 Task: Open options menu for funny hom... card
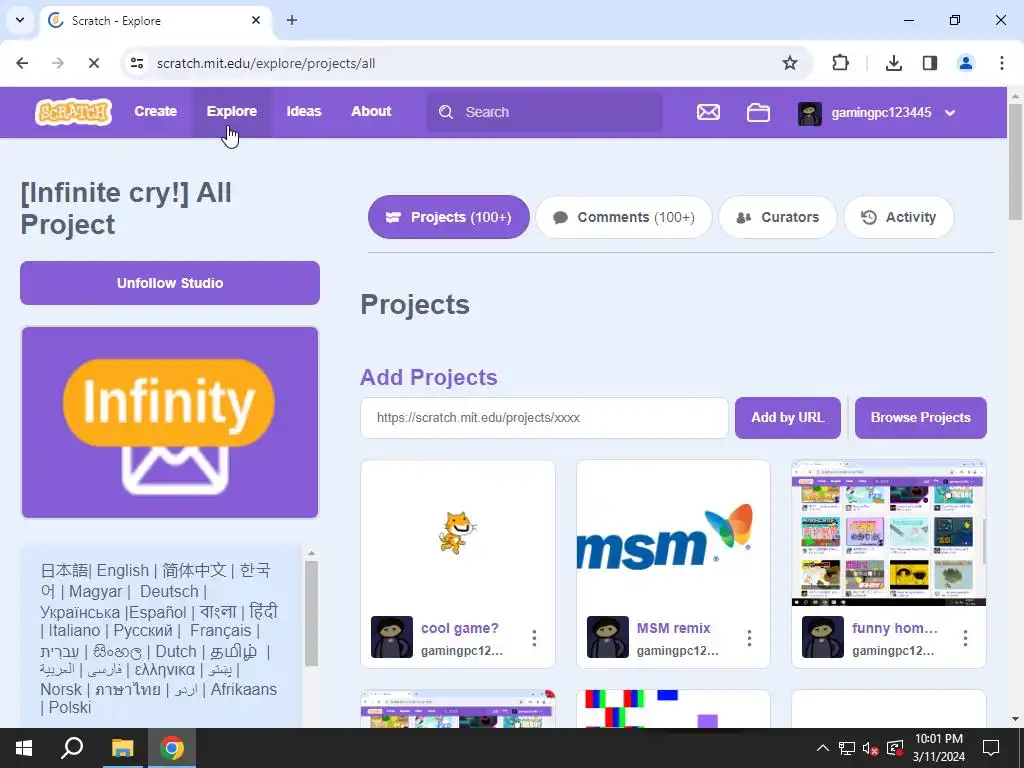[x=965, y=638]
